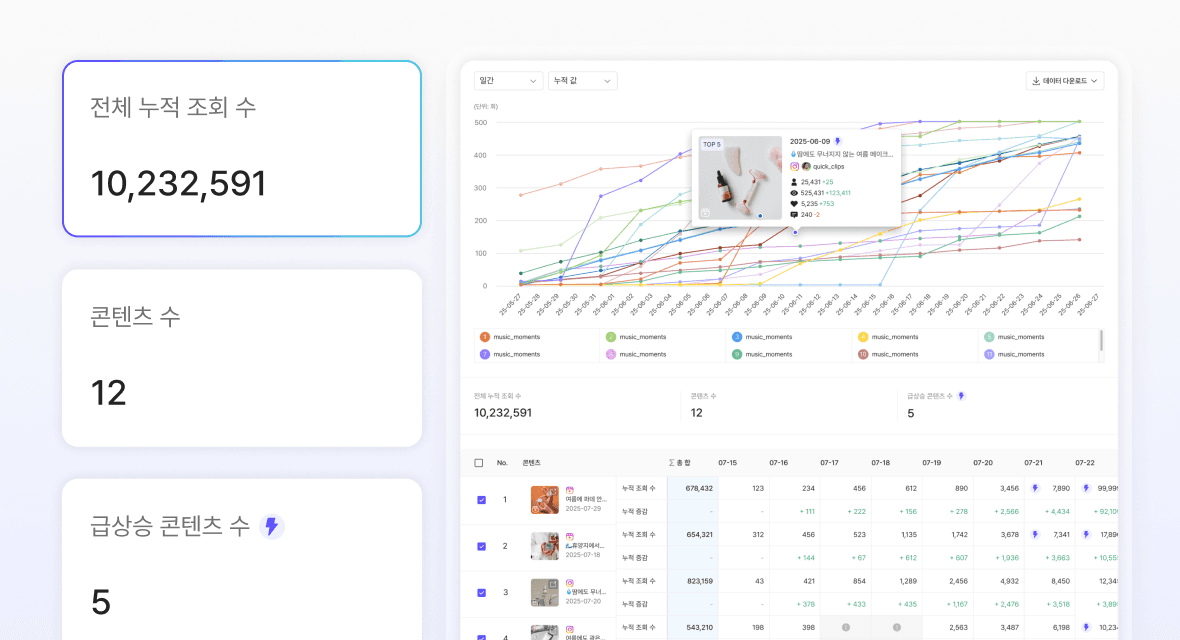Open the thumbnail of content row 3
The width and height of the screenshot is (1180, 640).
pos(544,593)
